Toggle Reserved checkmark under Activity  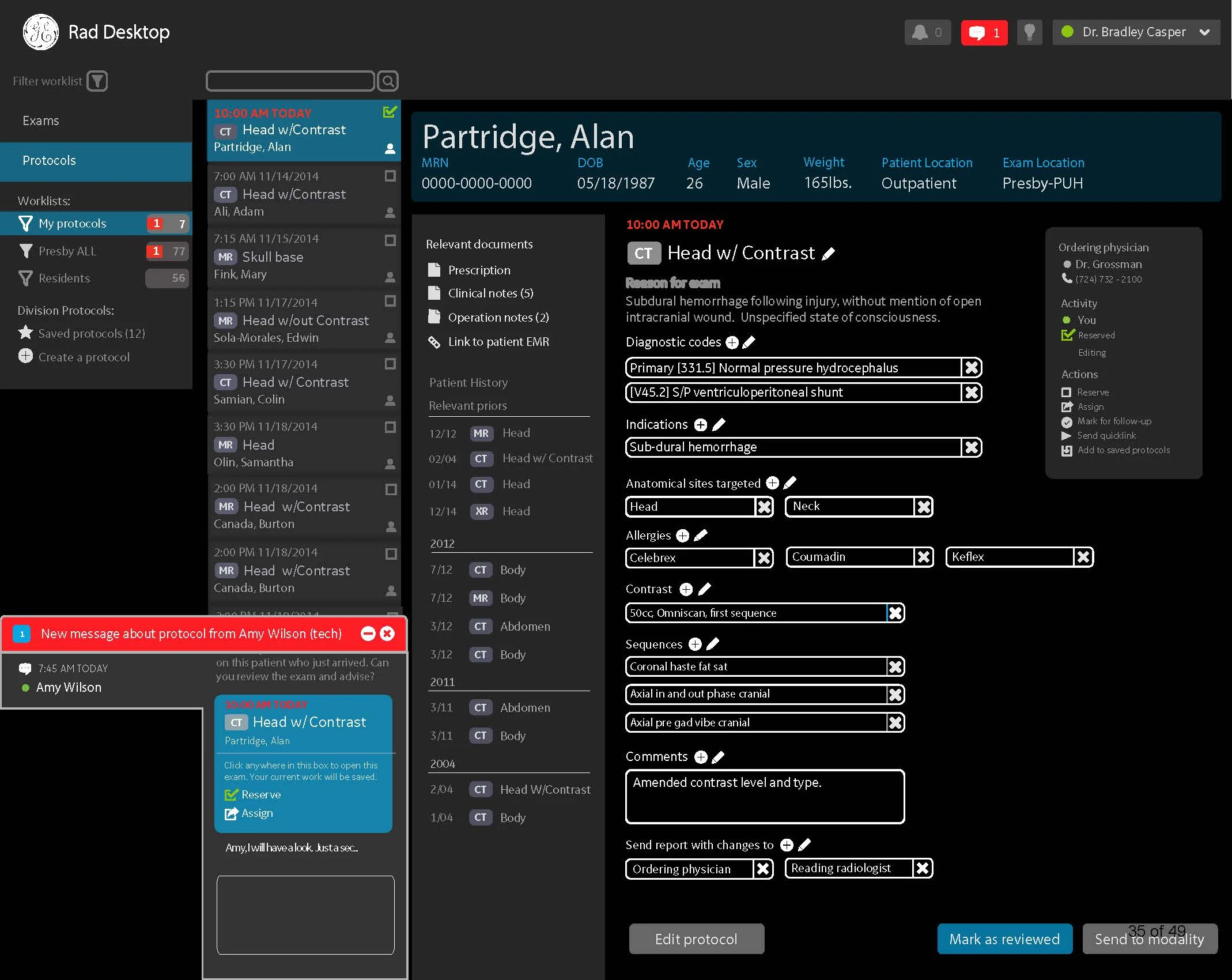1068,335
